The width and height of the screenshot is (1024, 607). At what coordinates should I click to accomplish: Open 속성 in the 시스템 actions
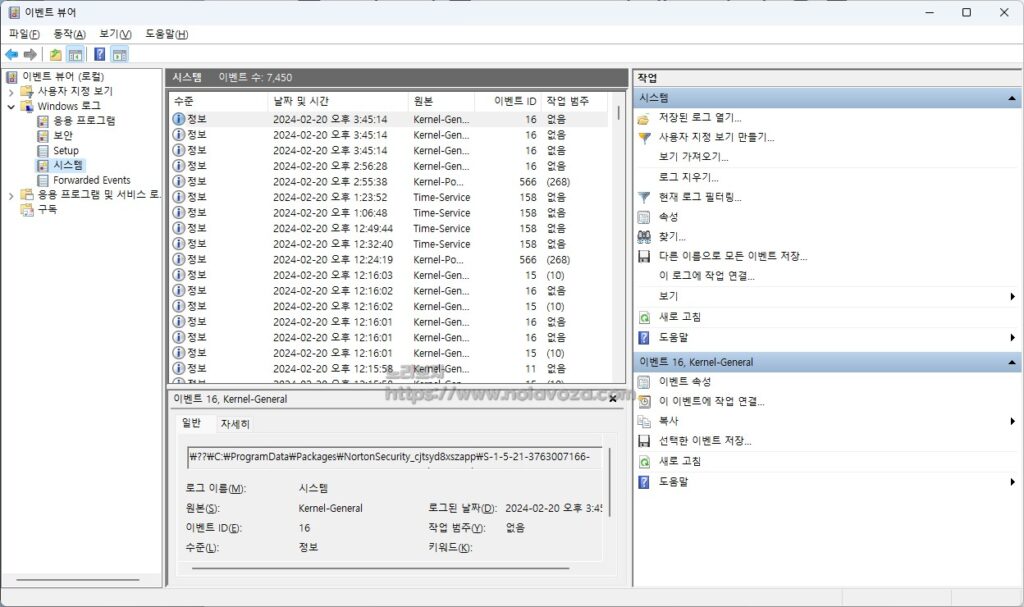668,216
